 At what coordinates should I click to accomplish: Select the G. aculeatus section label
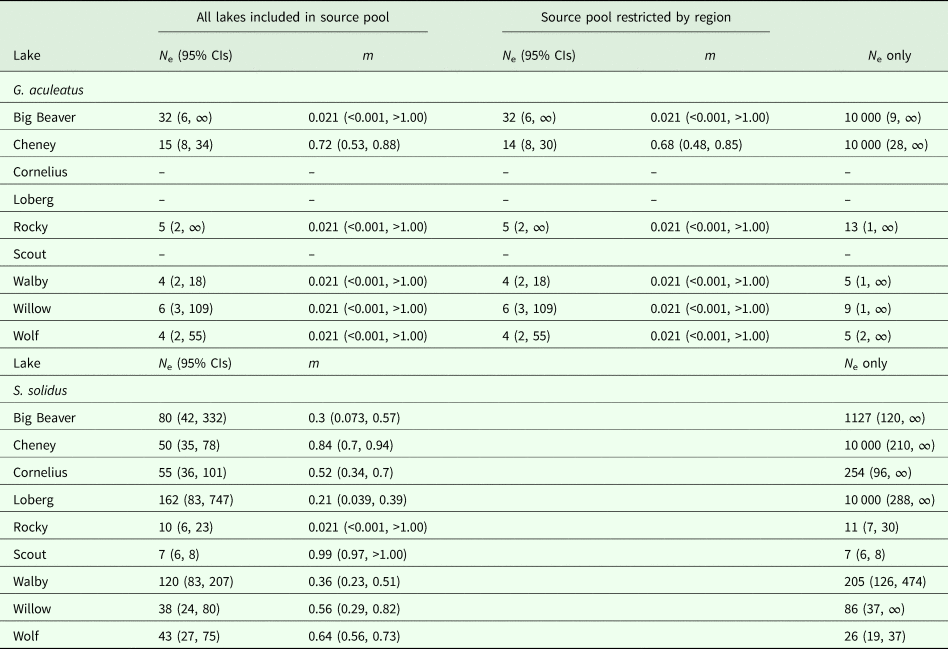pyautogui.click(x=47, y=91)
